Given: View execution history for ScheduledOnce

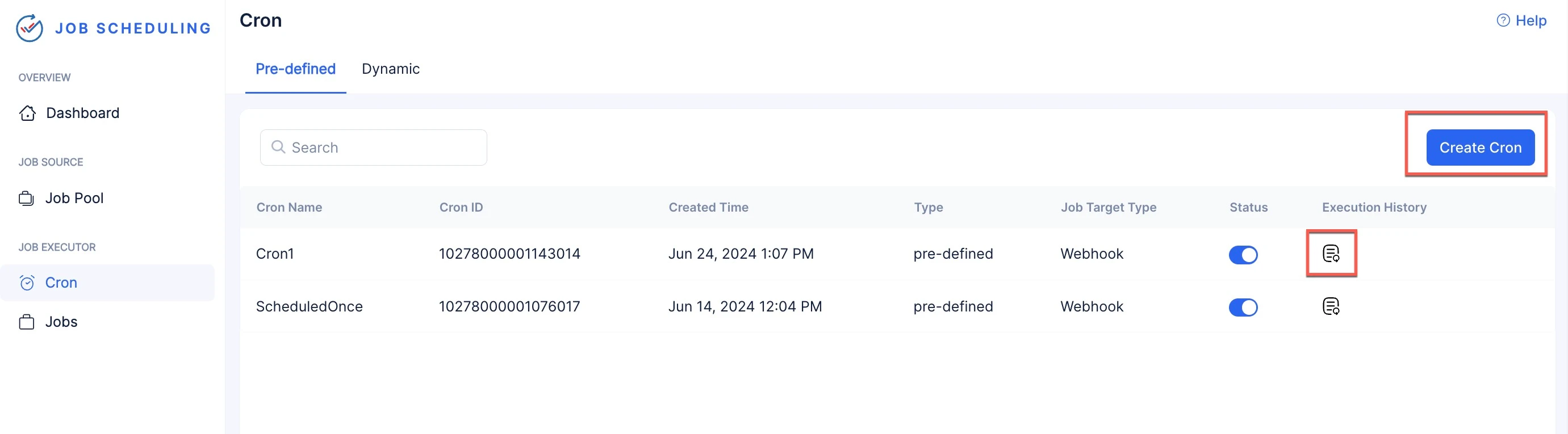Looking at the screenshot, I should click(1331, 306).
